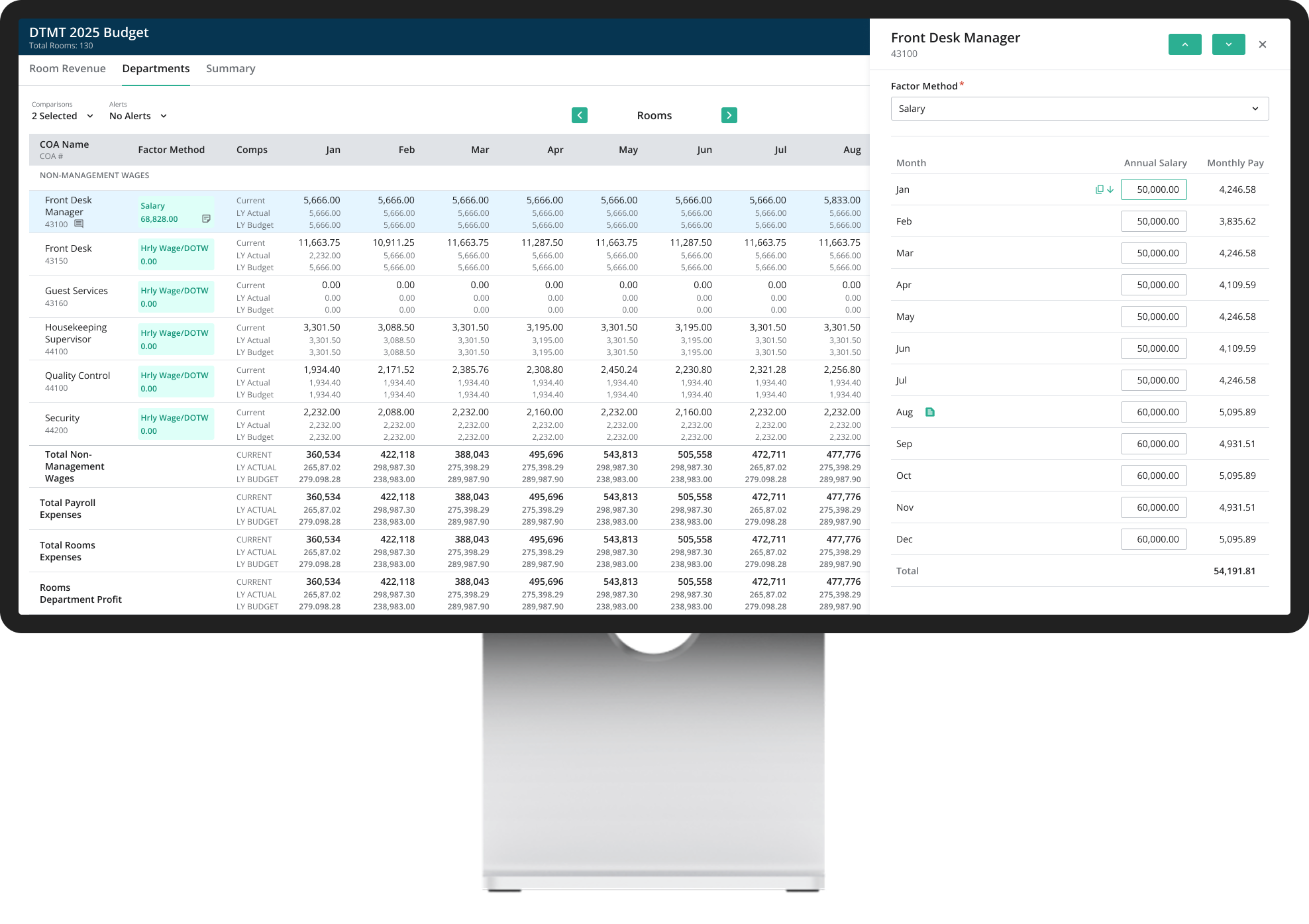Close the Front Desk Manager panel
This screenshot has height=924, width=1309.
tap(1262, 44)
